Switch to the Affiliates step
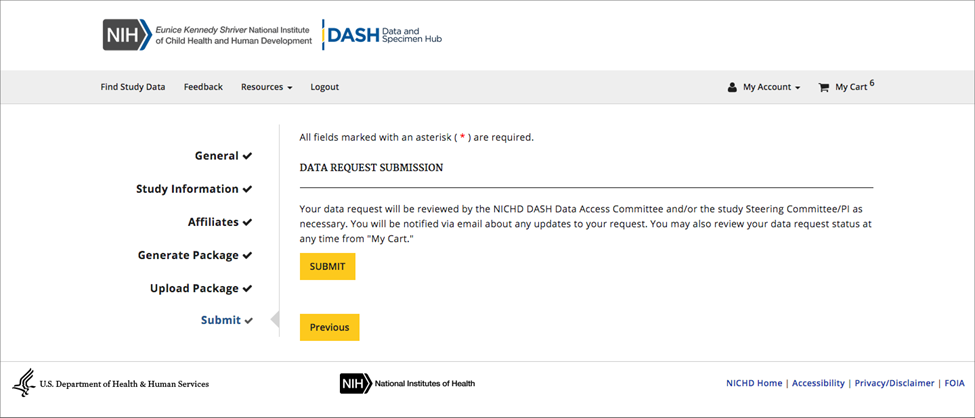 pos(213,222)
